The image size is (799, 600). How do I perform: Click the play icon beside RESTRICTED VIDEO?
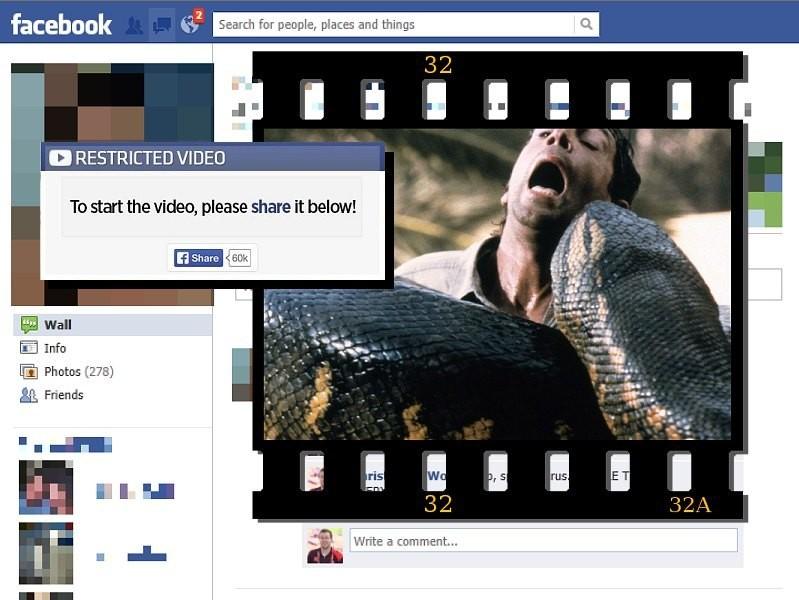click(60, 158)
